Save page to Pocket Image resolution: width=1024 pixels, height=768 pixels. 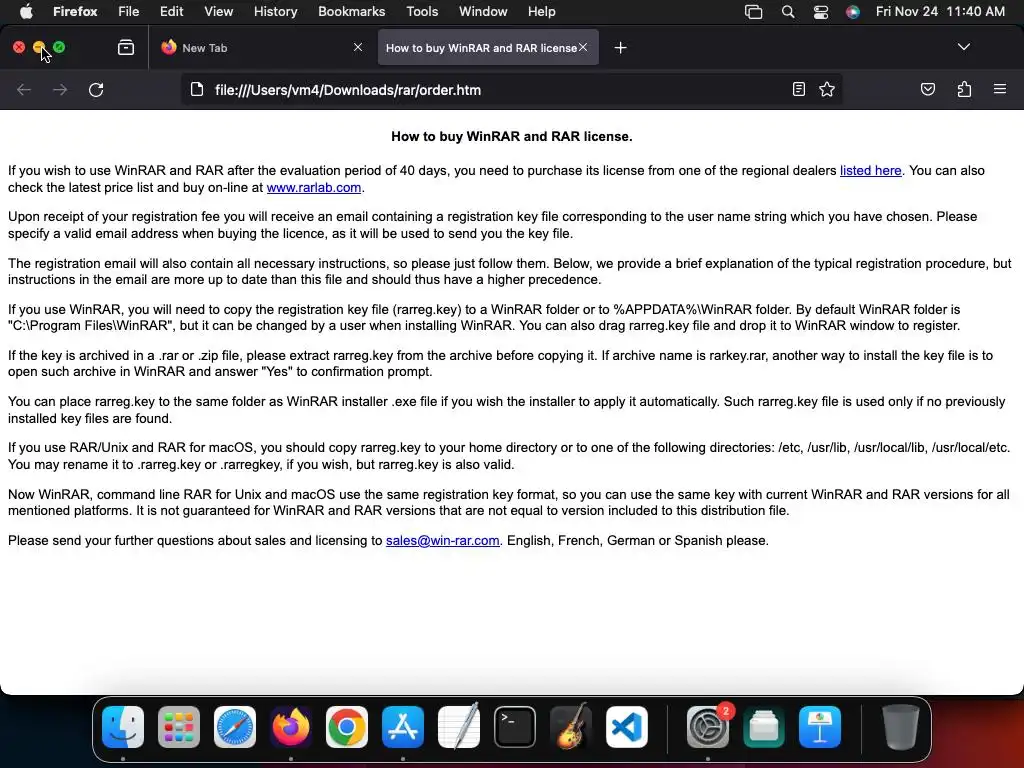pyautogui.click(x=927, y=89)
